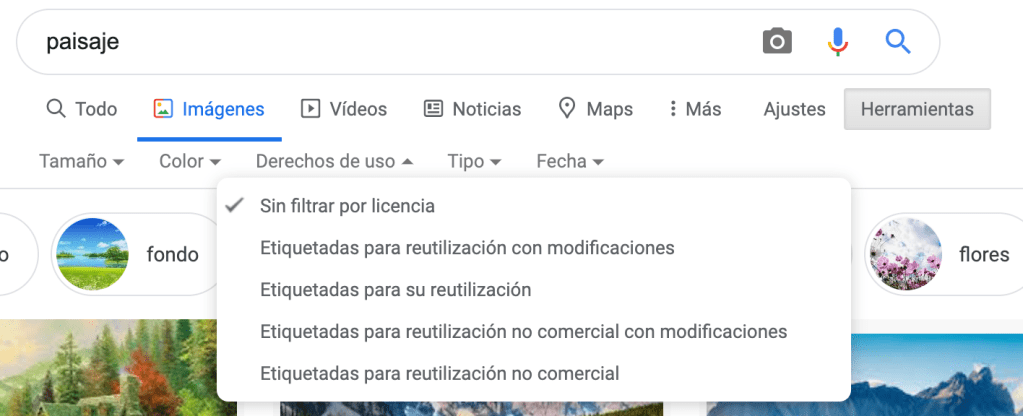Expand the Tamaño filter dropdown

81,161
